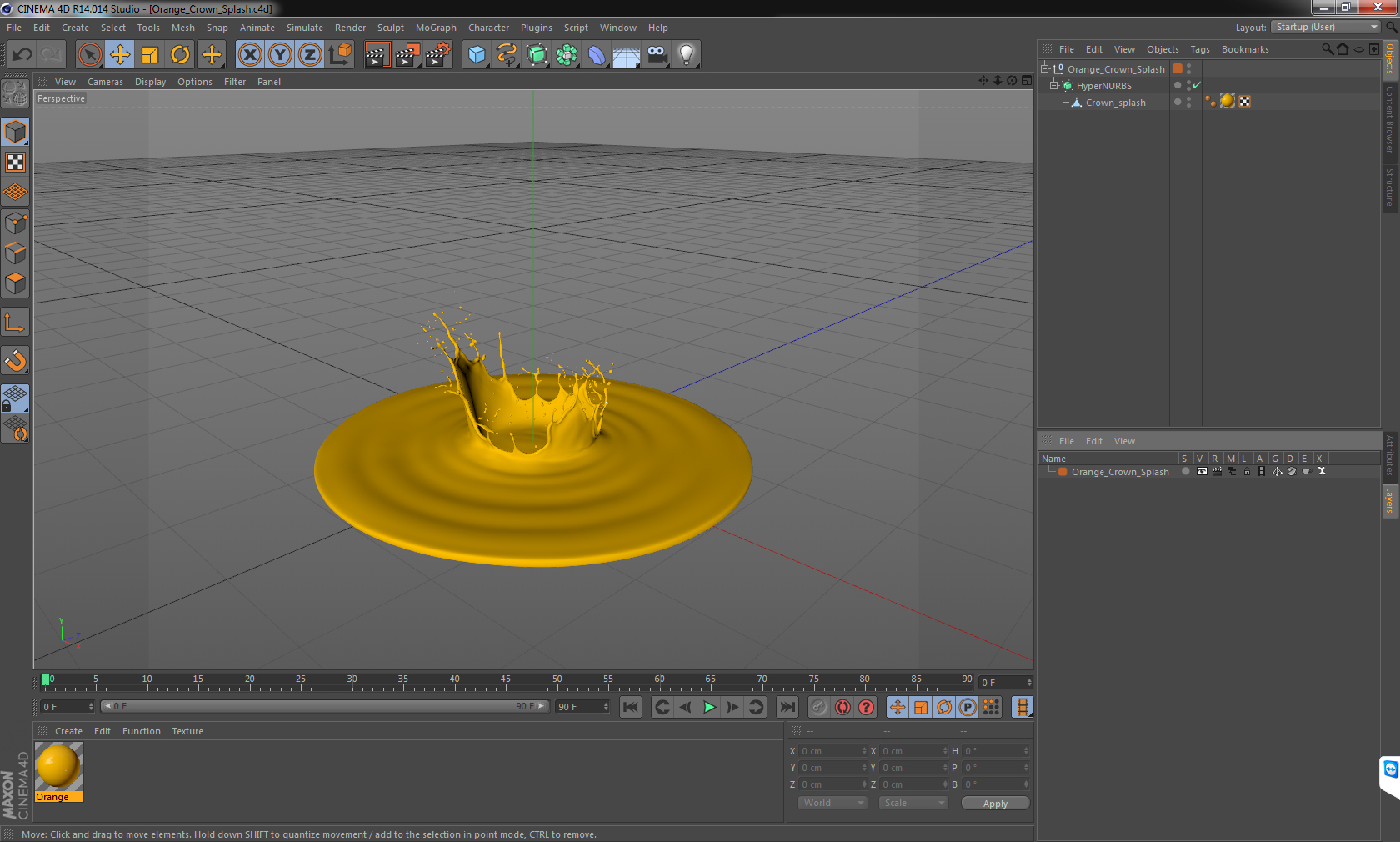Select the Orange material thumbnail

click(x=58, y=766)
